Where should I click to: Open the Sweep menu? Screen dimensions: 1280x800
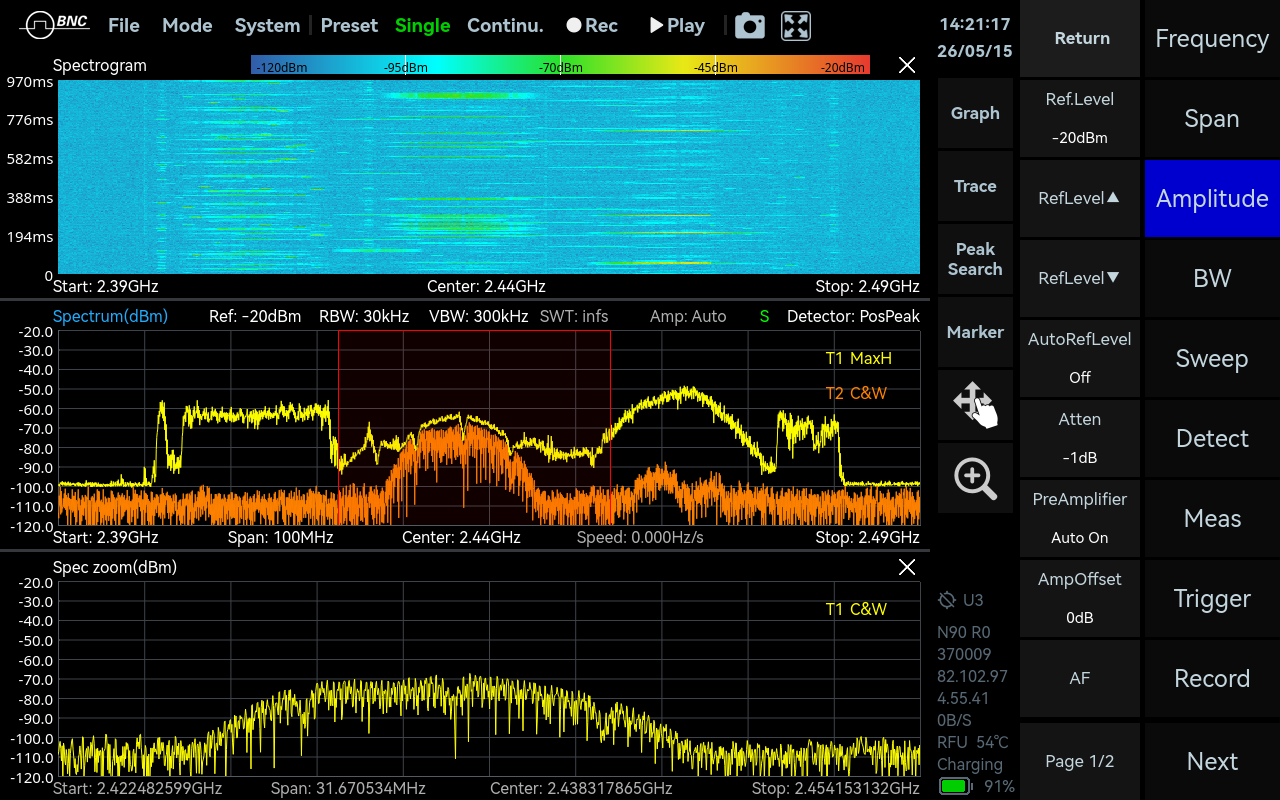(1212, 358)
